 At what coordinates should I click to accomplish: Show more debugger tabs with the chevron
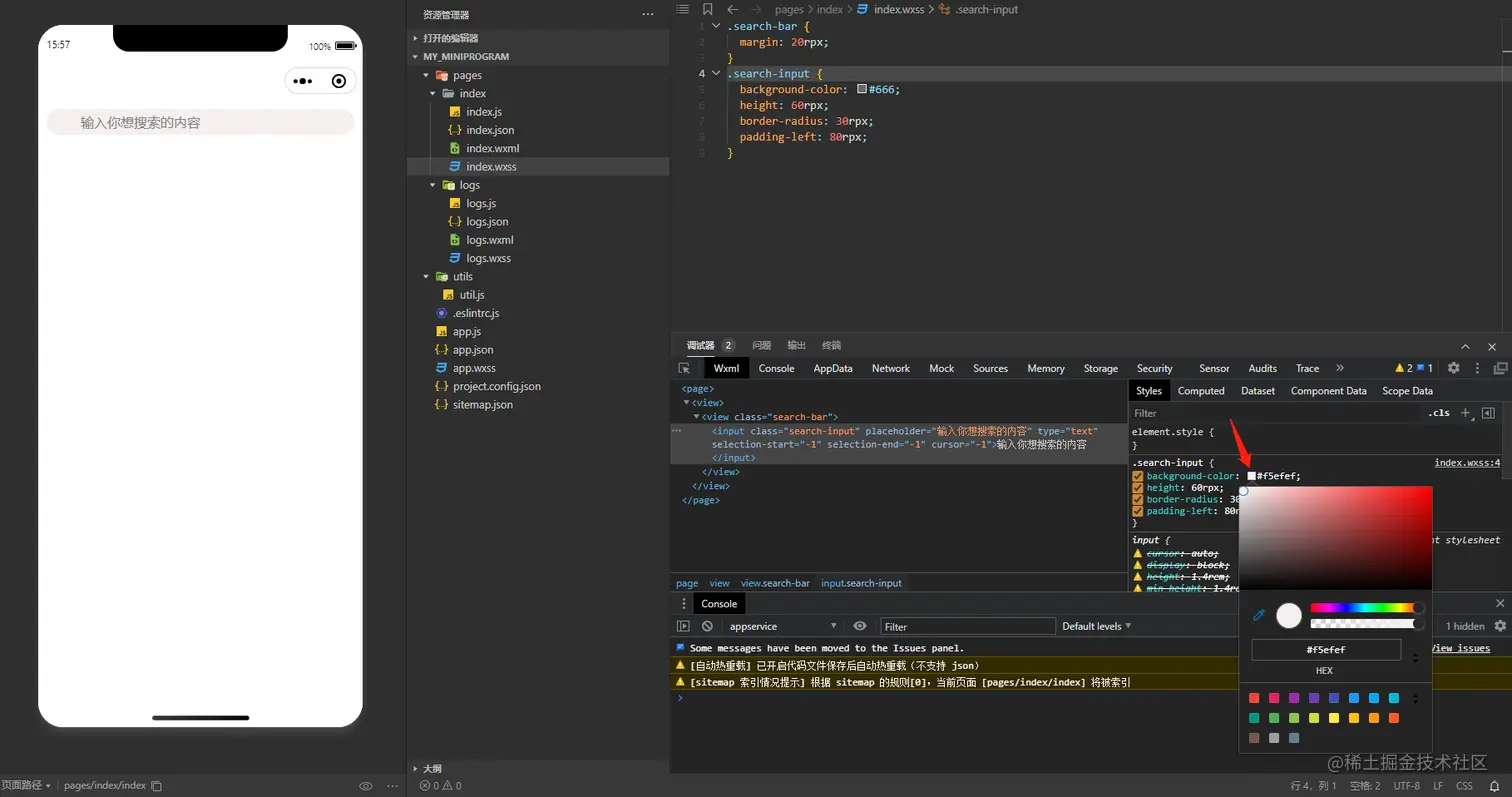(x=1340, y=368)
